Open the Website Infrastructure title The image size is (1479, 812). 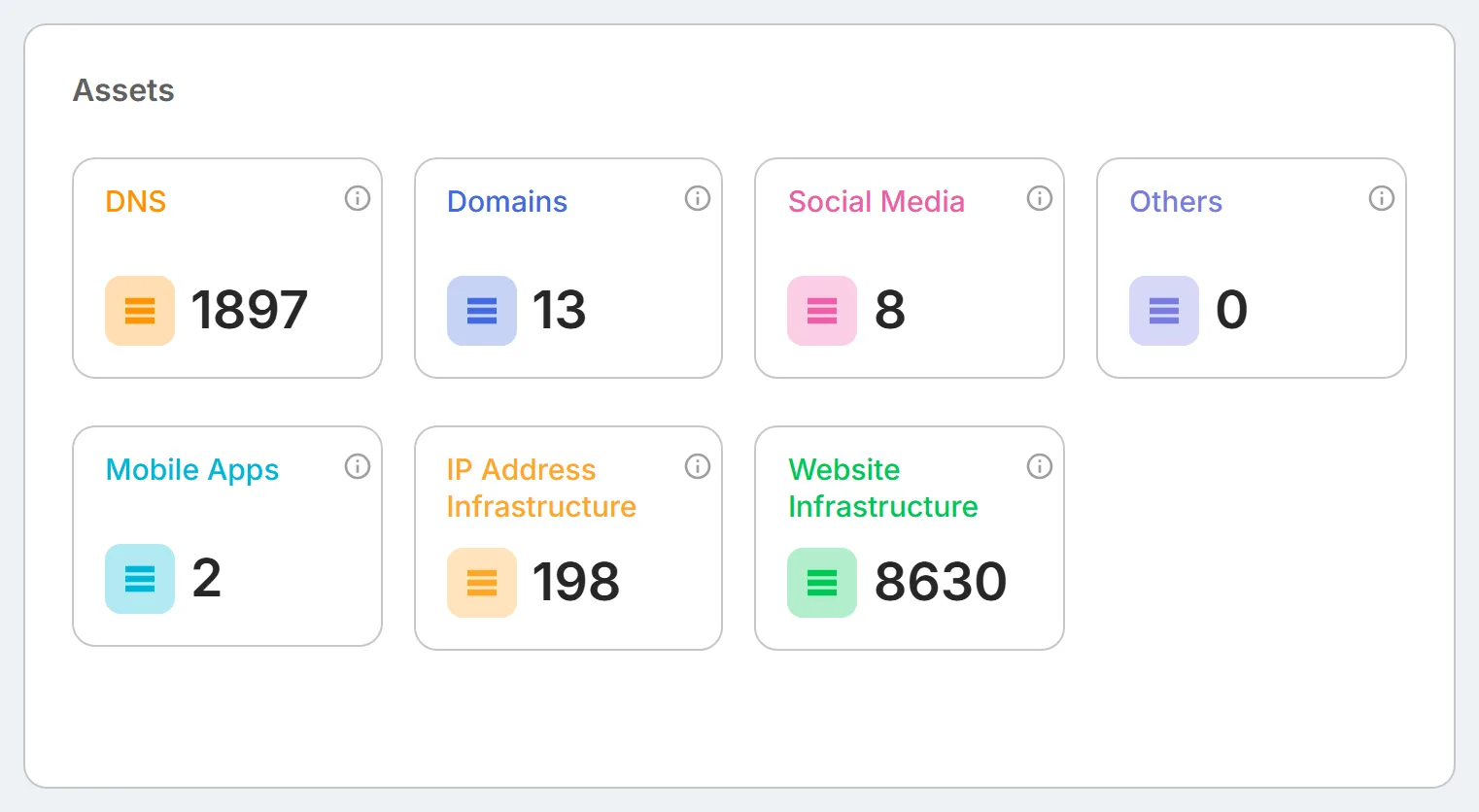point(883,488)
